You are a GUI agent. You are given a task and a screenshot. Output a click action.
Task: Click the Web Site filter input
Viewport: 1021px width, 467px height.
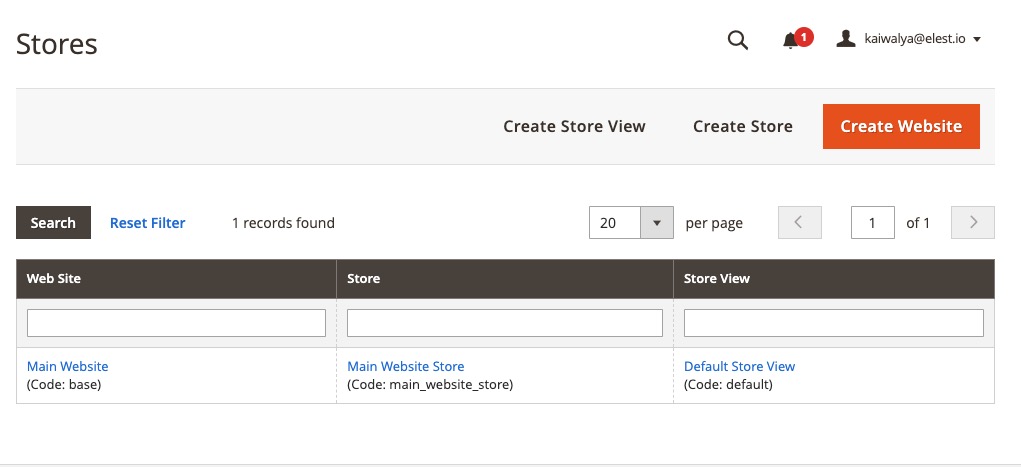176,323
